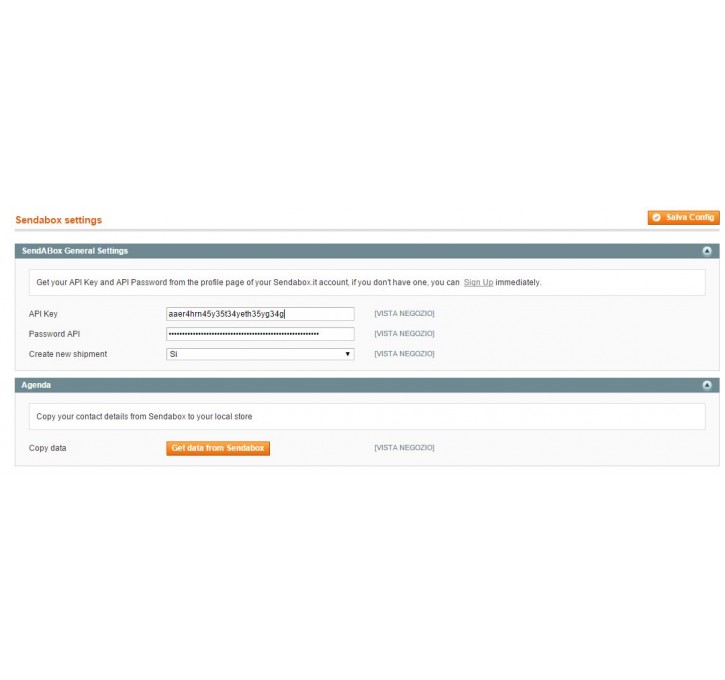Click the 'Copy your contact details' note
Image resolution: width=725 pixels, height=680 pixels.
tap(144, 417)
